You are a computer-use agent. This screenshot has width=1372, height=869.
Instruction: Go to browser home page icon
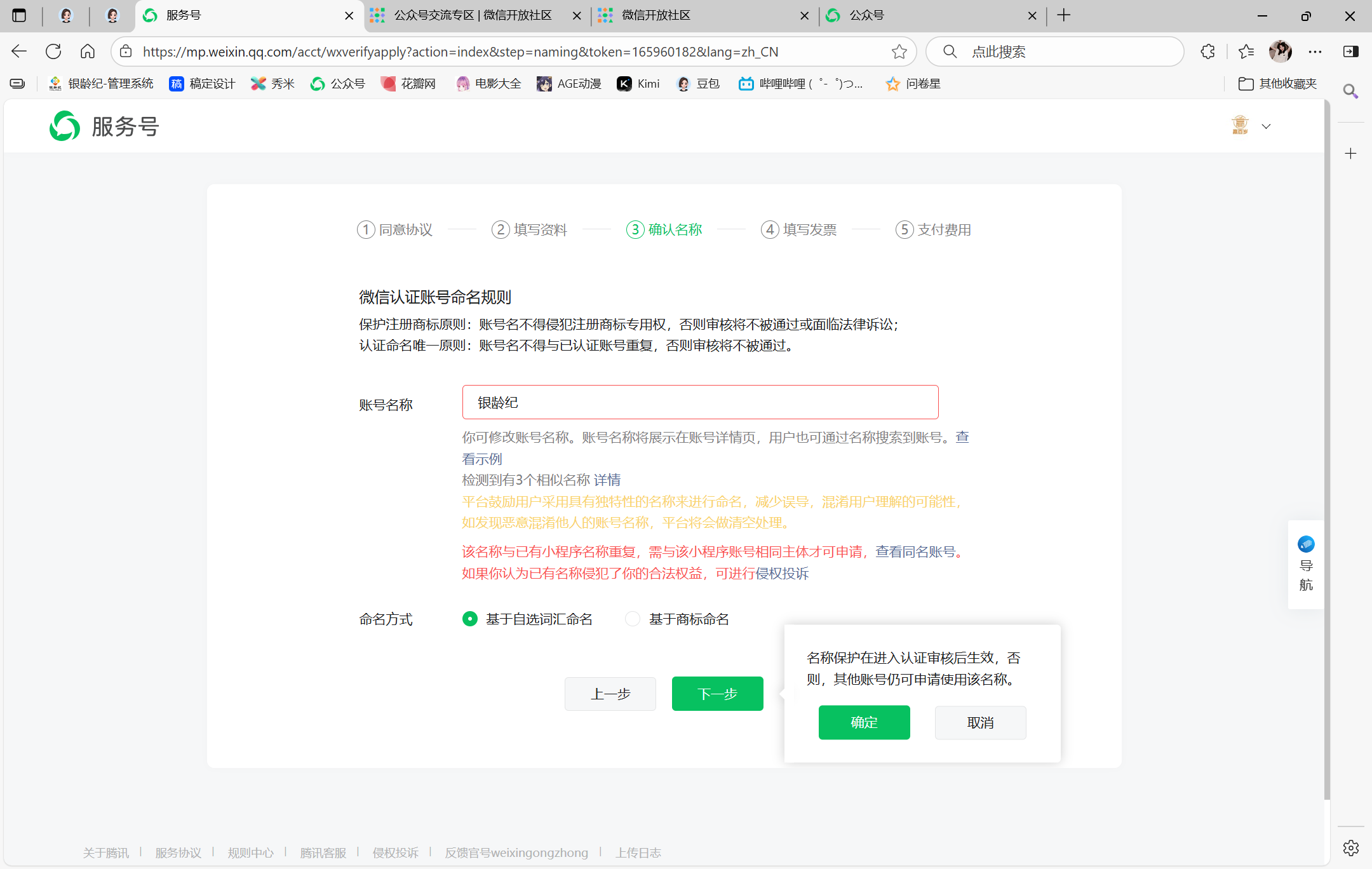coord(88,51)
